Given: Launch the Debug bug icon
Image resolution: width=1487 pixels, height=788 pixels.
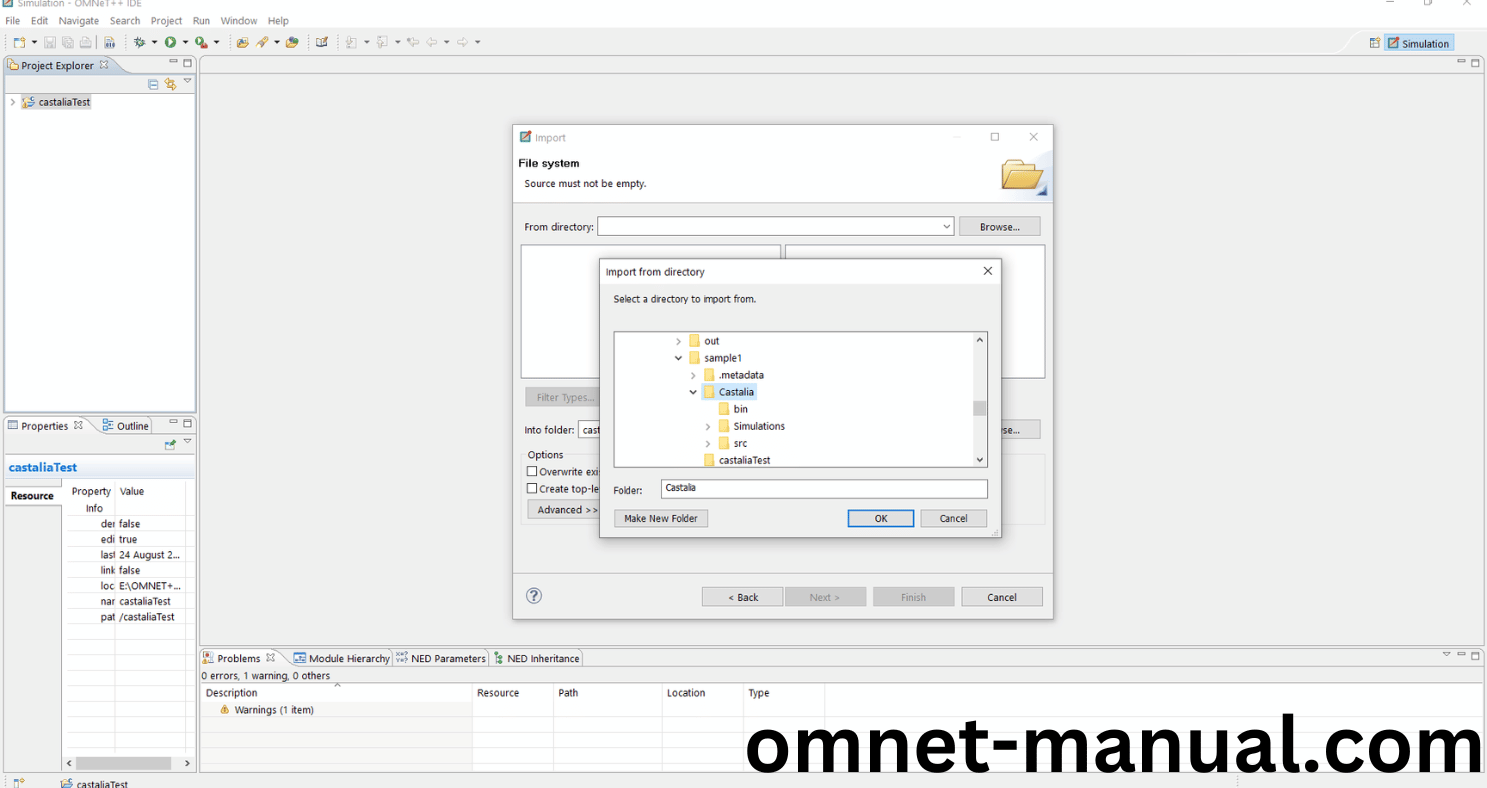Looking at the screenshot, I should 140,42.
